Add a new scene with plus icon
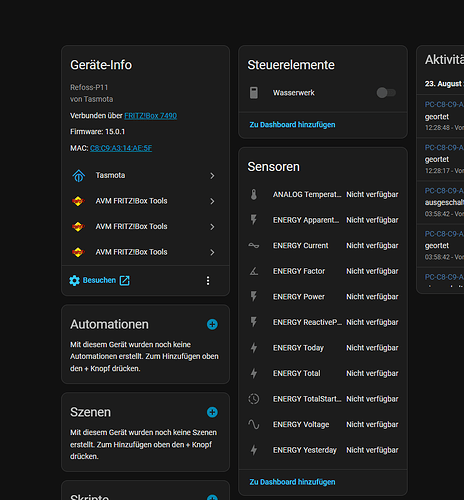Viewport: 464px width, 500px height. tap(212, 412)
